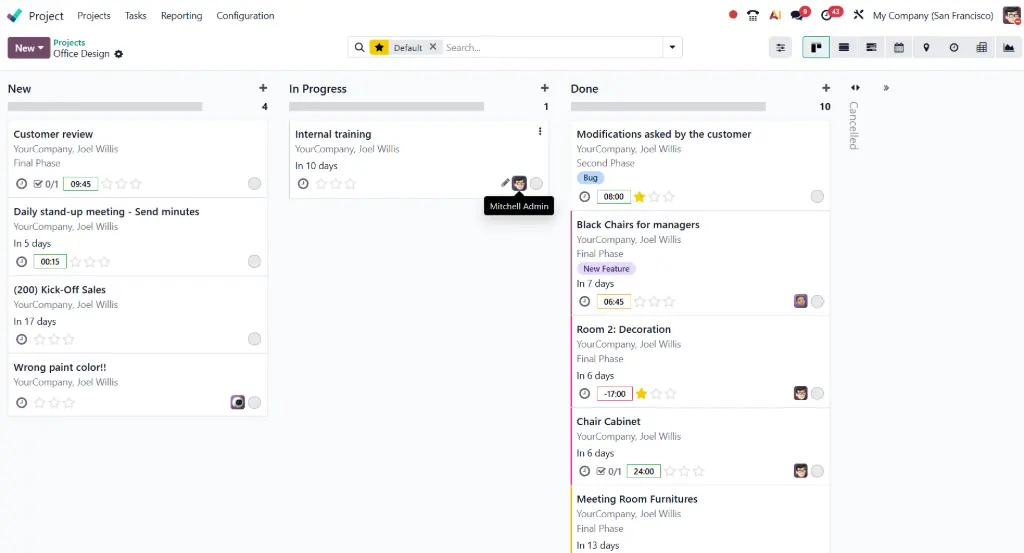Click the -17:00 hours badge on Room 2
The width and height of the screenshot is (1024, 553).
[615, 394]
